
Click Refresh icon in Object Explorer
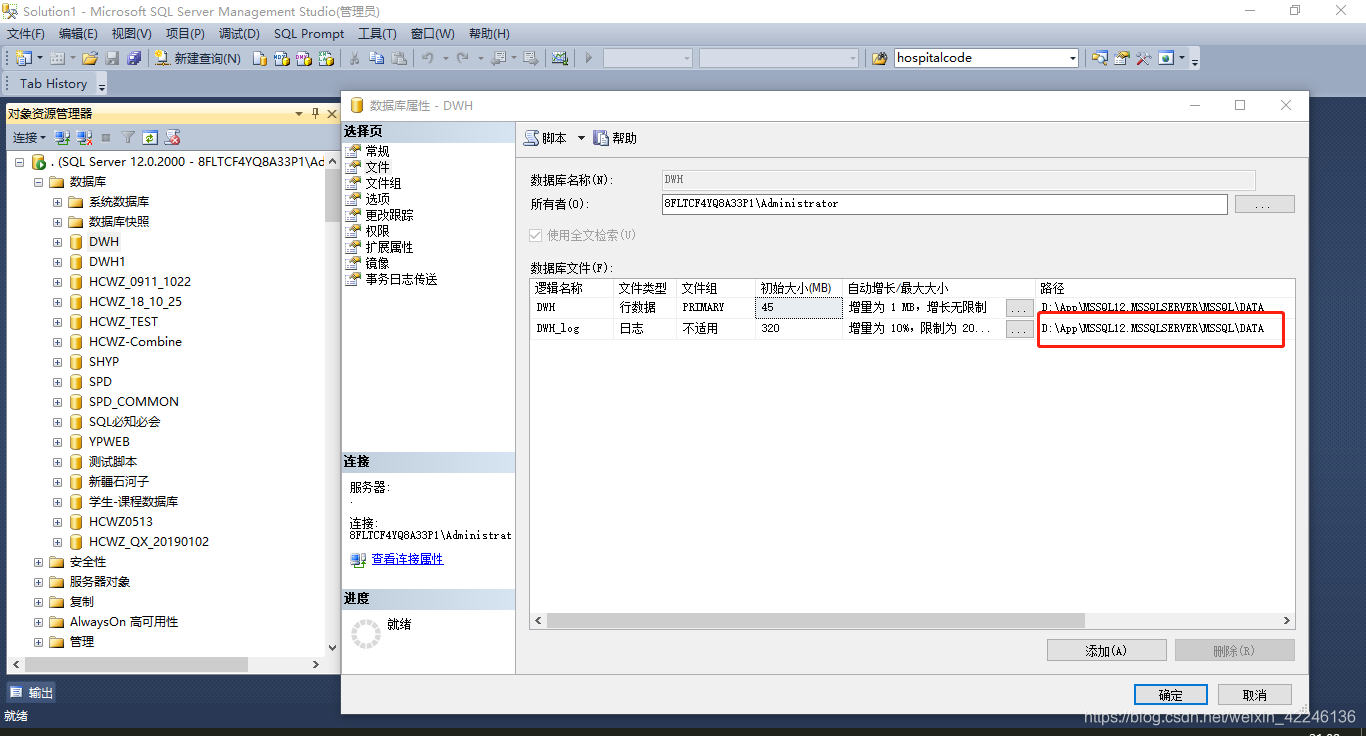coord(150,137)
